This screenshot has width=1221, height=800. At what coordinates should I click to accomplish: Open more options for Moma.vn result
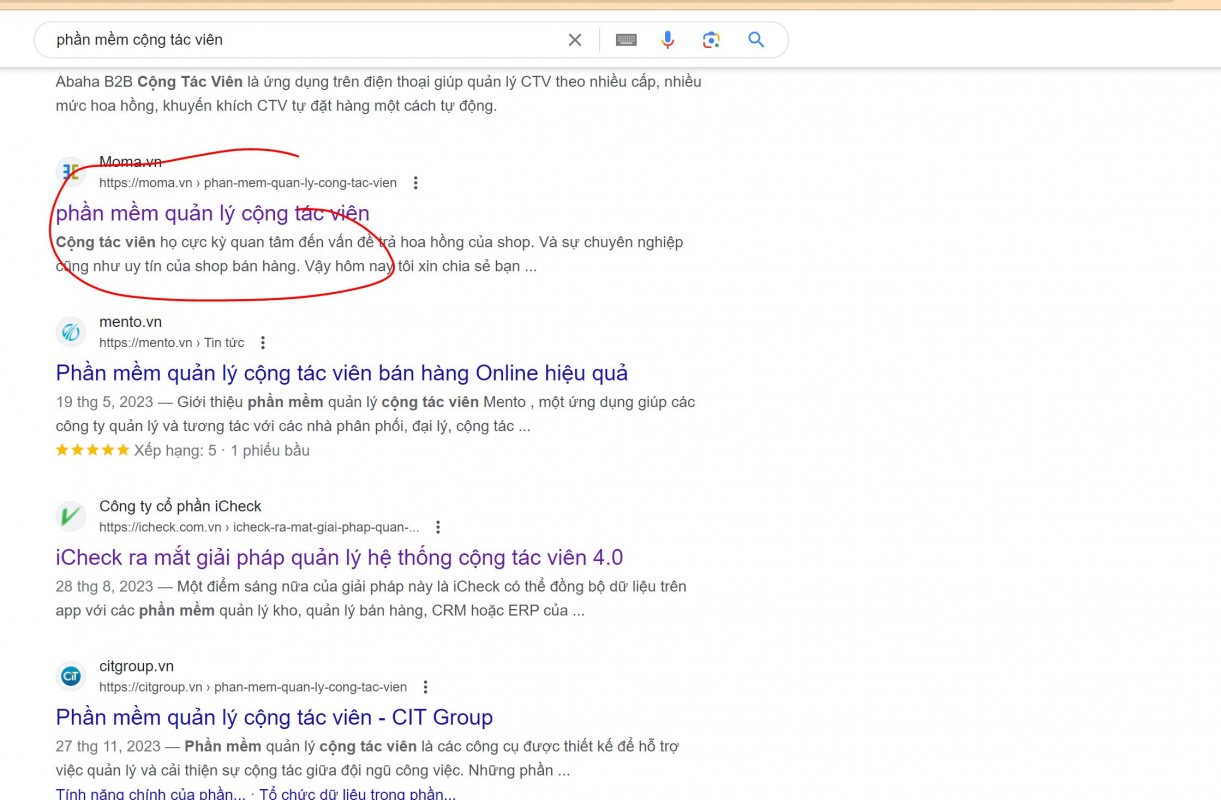point(416,183)
